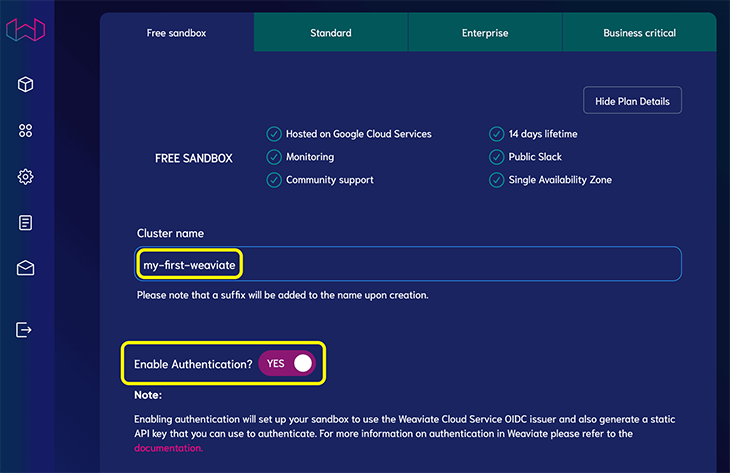
Task: Switch to the Standard plan tab
Action: click(x=331, y=33)
